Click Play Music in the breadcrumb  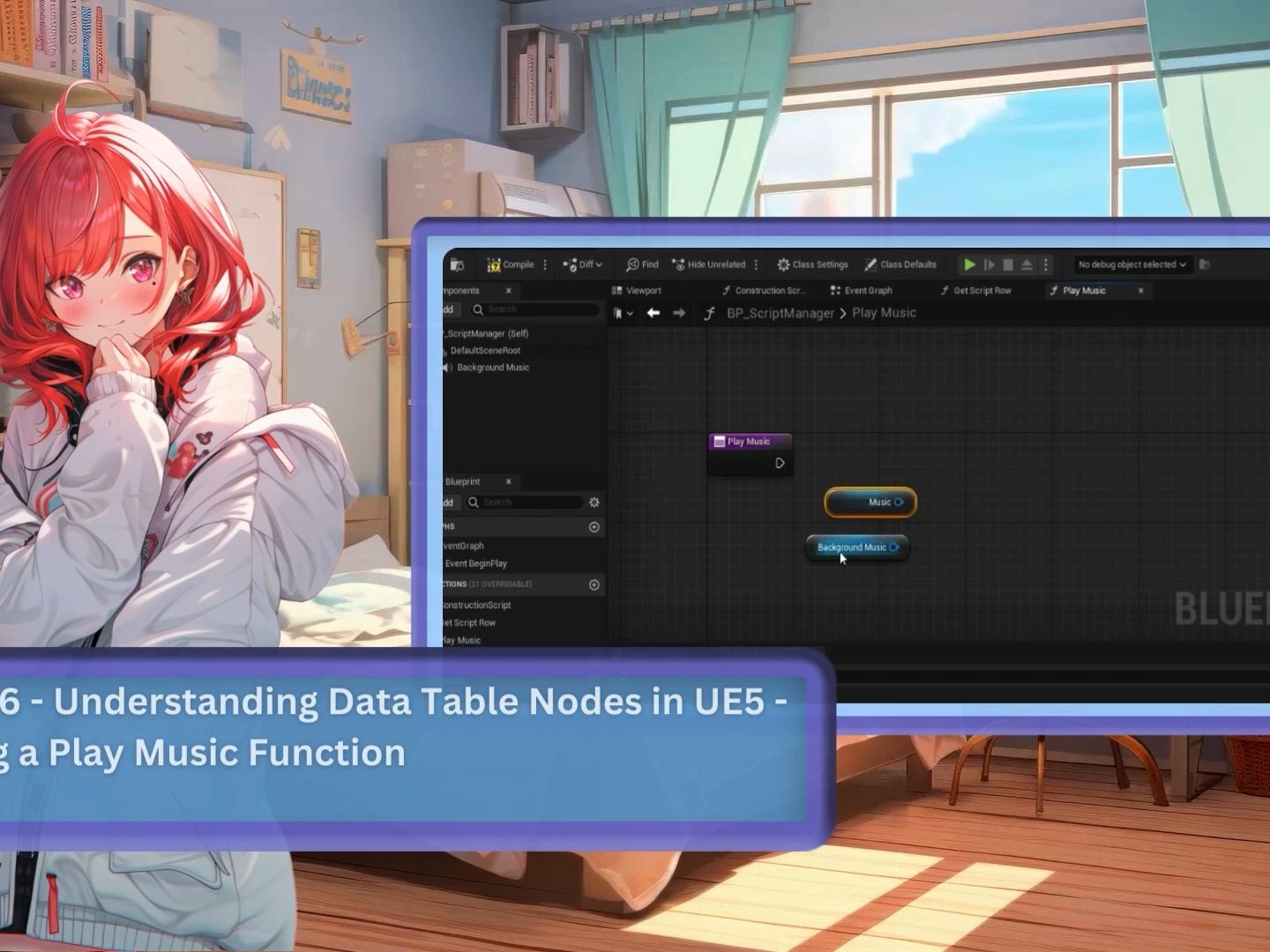(884, 313)
